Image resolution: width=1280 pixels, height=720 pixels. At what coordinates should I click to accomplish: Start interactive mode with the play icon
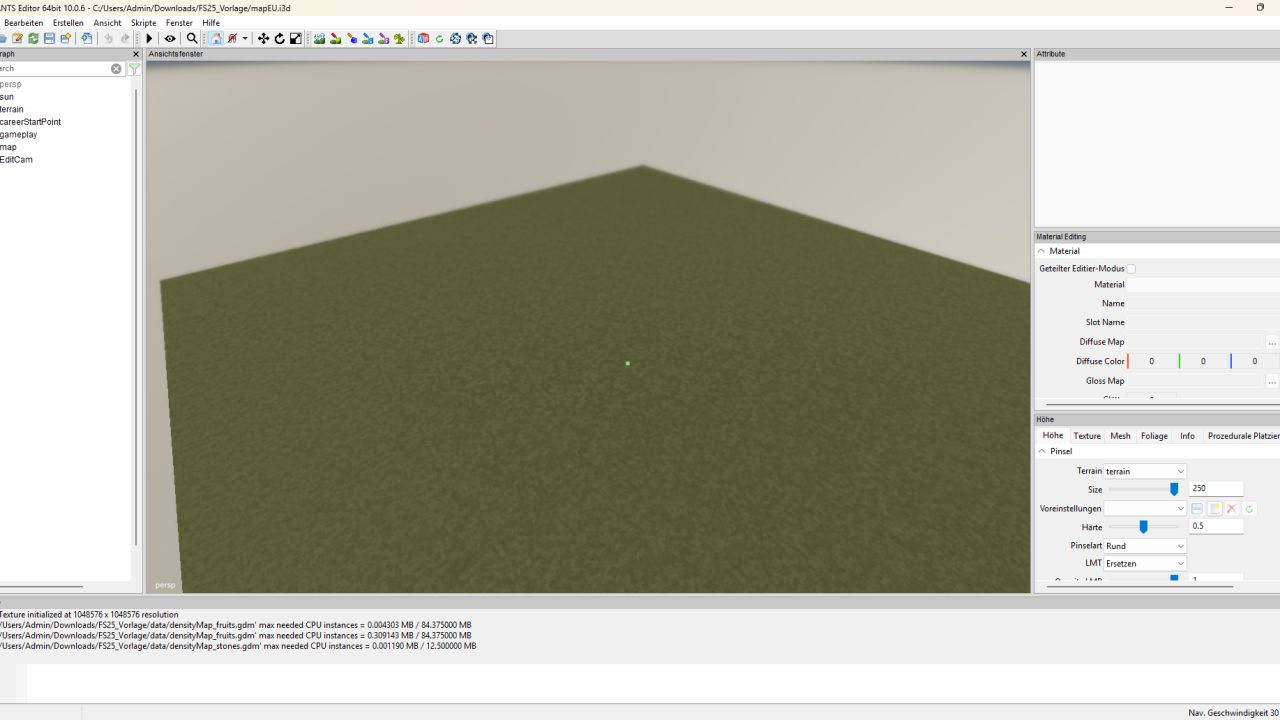pos(148,39)
